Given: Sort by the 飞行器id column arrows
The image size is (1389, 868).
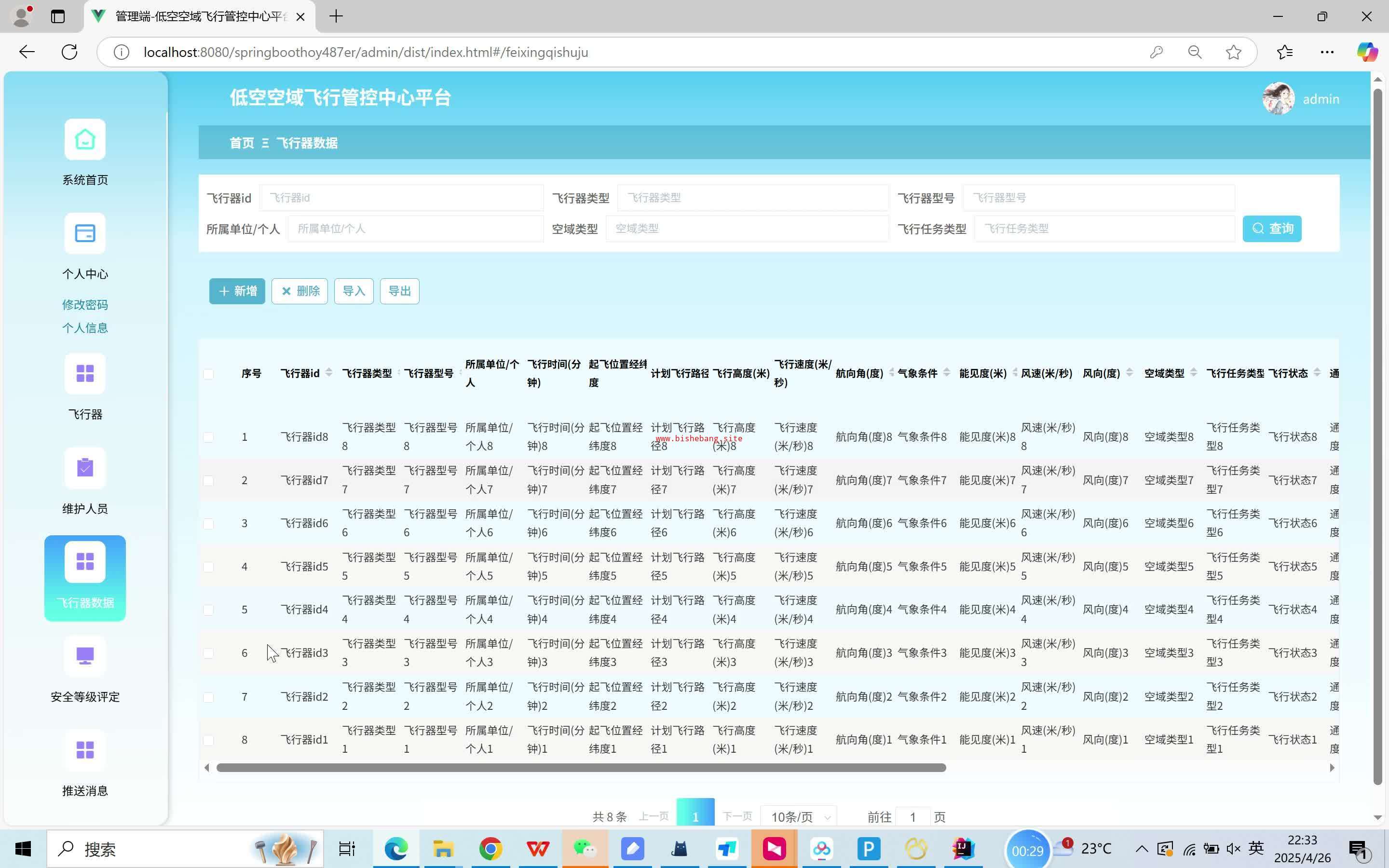Looking at the screenshot, I should tap(329, 373).
